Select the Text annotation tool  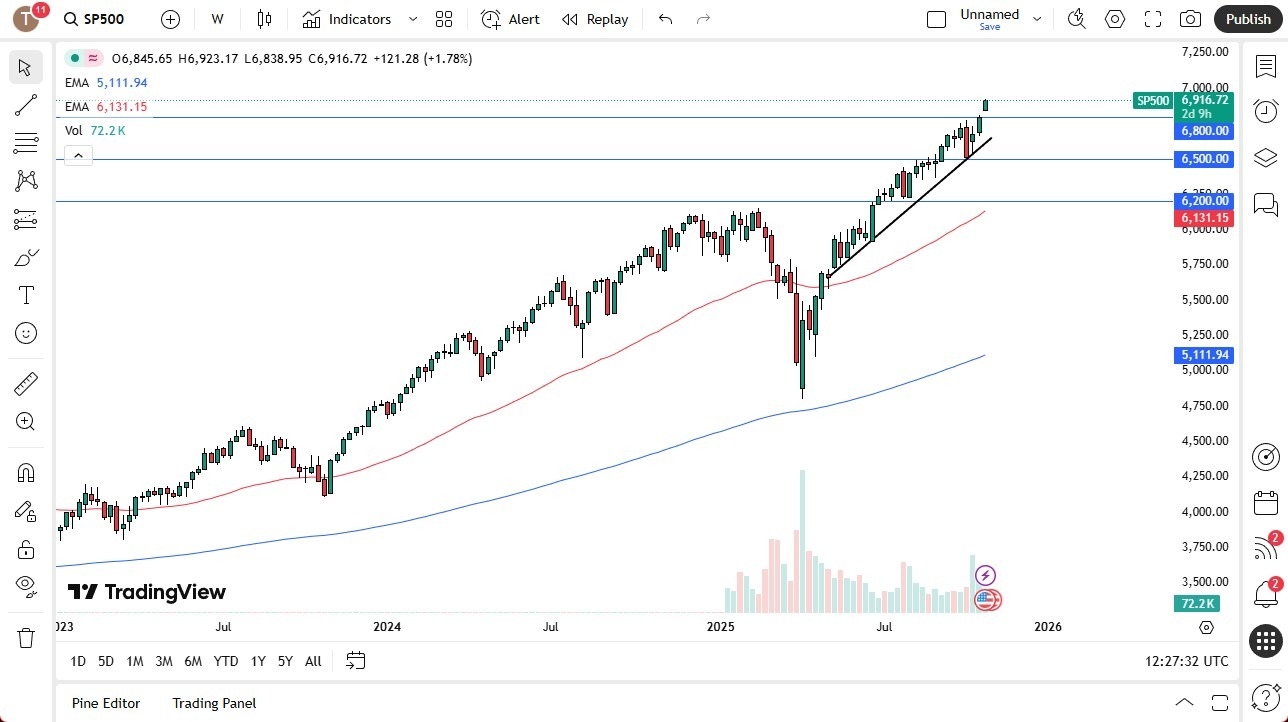point(25,294)
